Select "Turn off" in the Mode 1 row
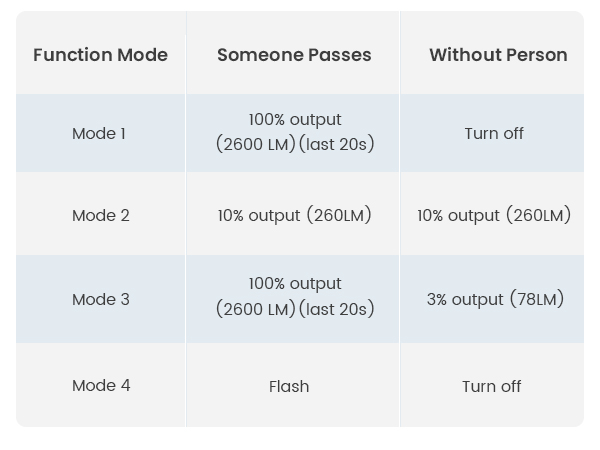Screen dimensions: 600x450 [x=494, y=133]
